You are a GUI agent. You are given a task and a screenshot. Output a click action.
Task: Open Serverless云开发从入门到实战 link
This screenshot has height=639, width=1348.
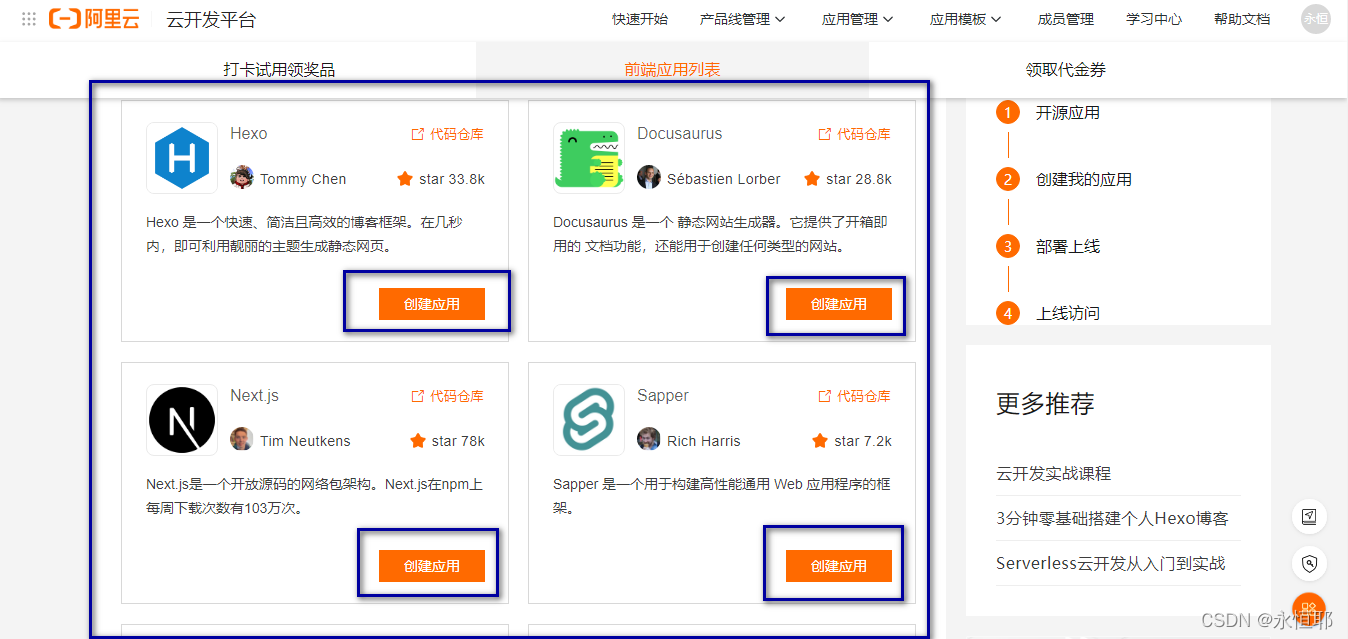click(x=1110, y=563)
